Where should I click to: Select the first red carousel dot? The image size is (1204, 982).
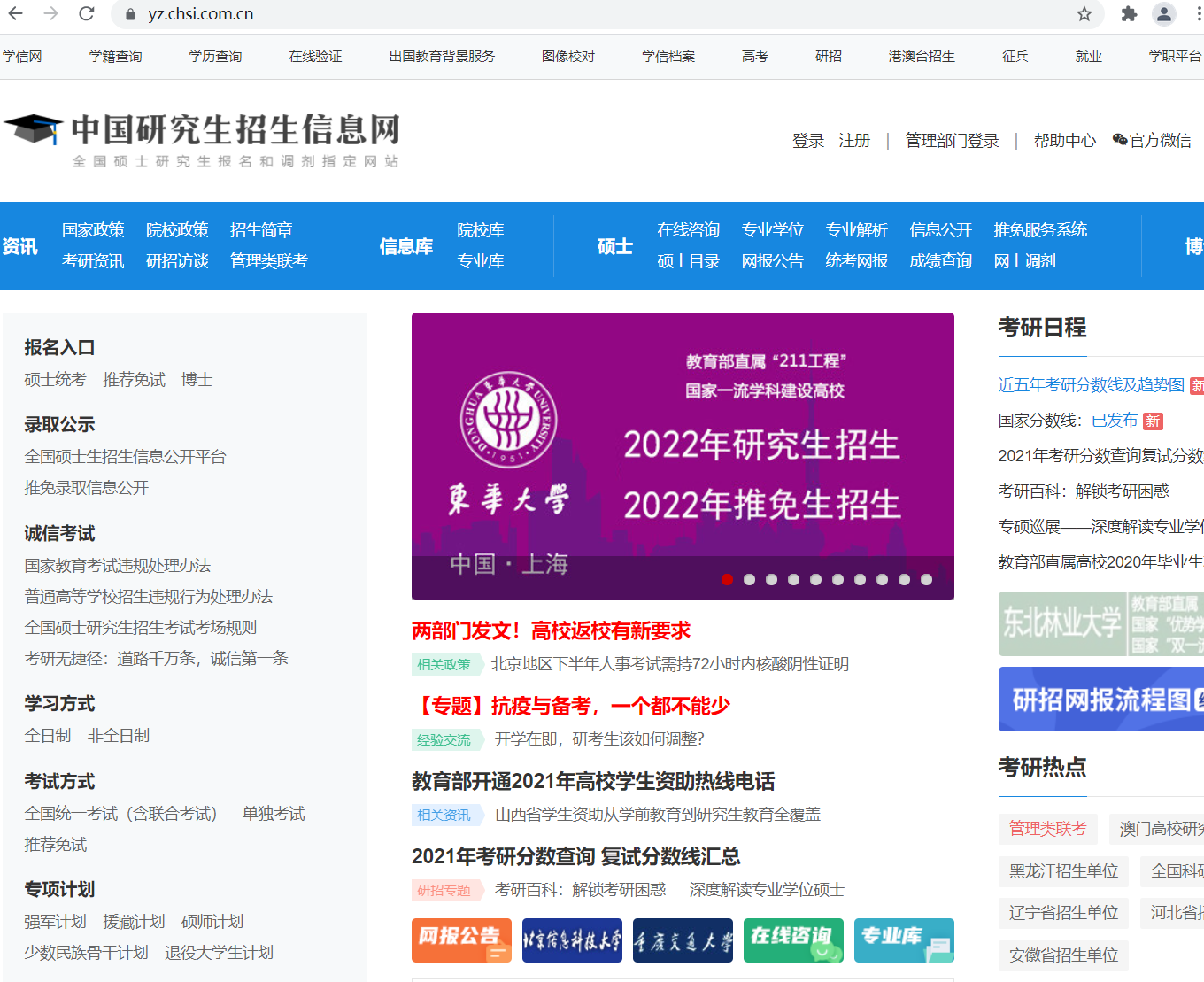click(728, 580)
